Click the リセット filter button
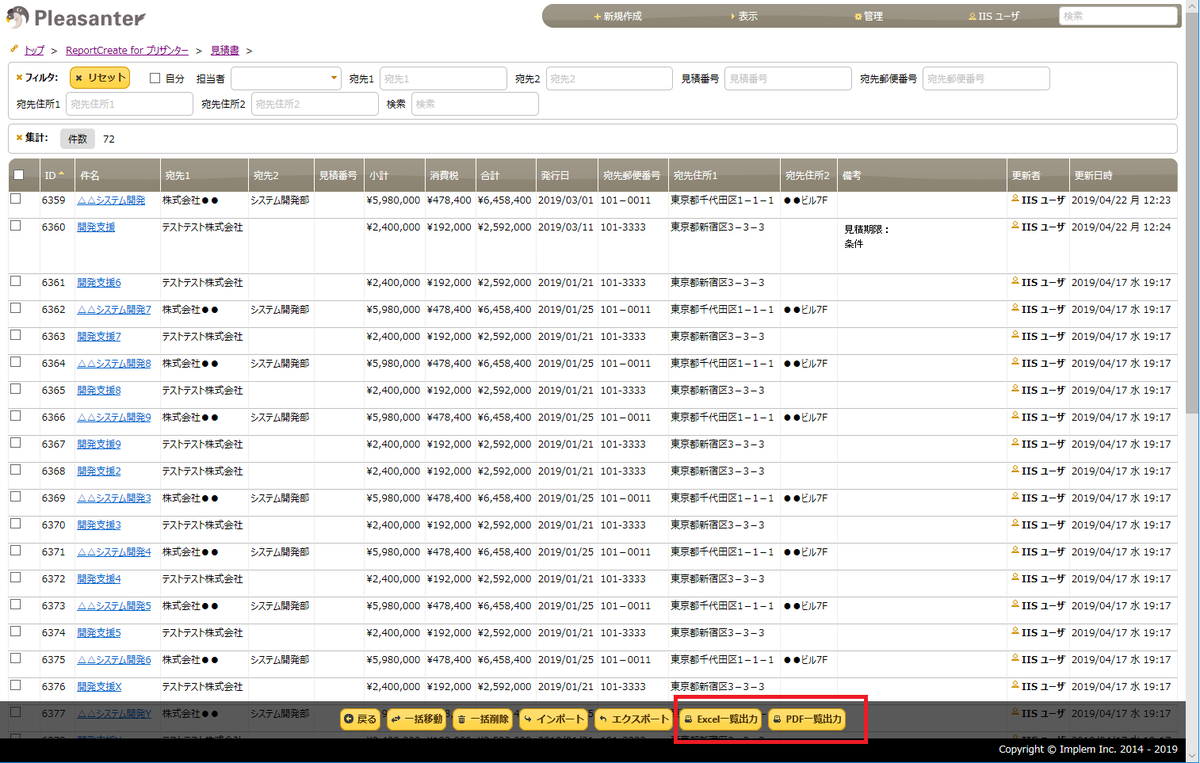Screen dimensions: 1200x763 [x=99, y=77]
